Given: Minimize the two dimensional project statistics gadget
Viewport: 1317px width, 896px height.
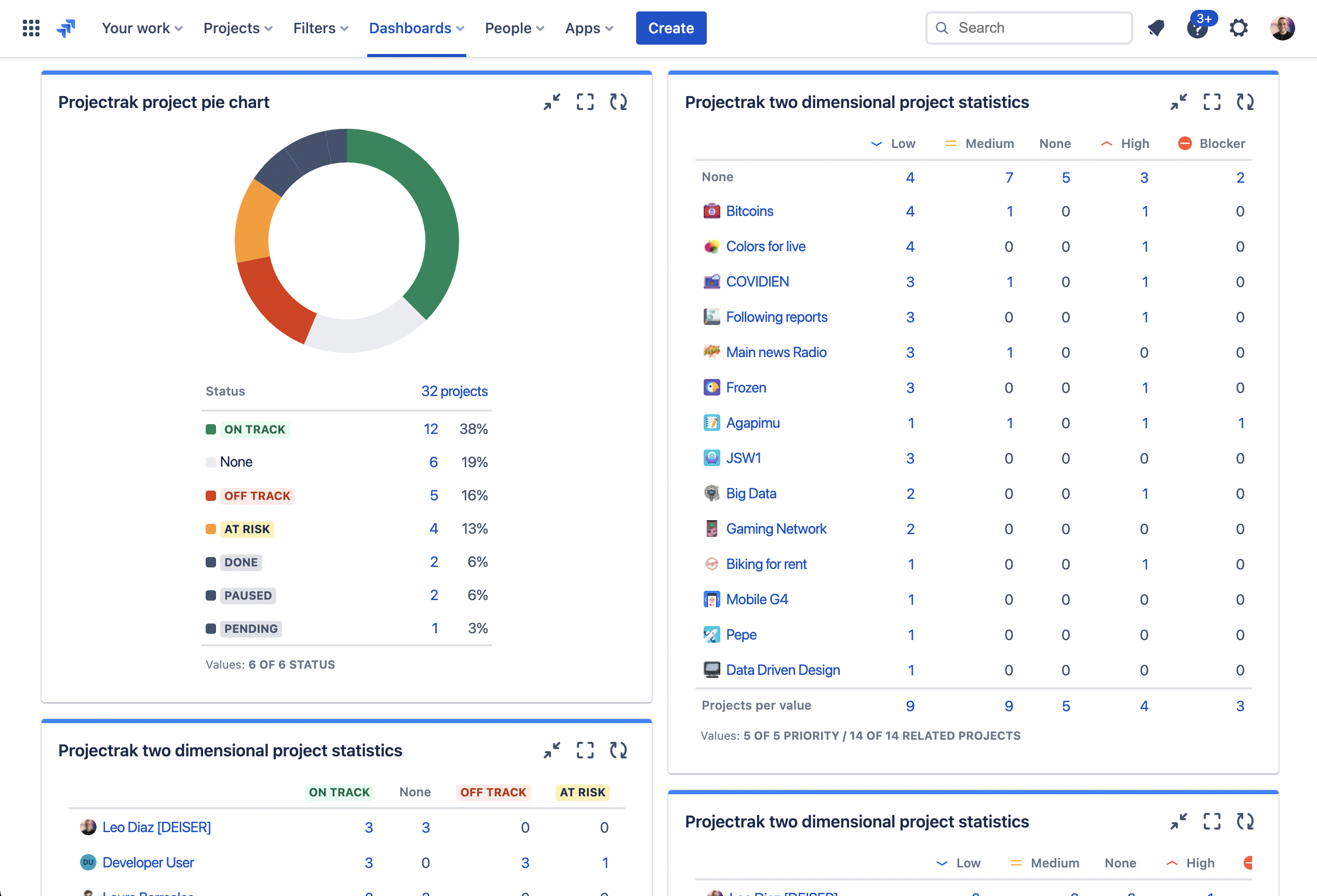Looking at the screenshot, I should (1179, 102).
